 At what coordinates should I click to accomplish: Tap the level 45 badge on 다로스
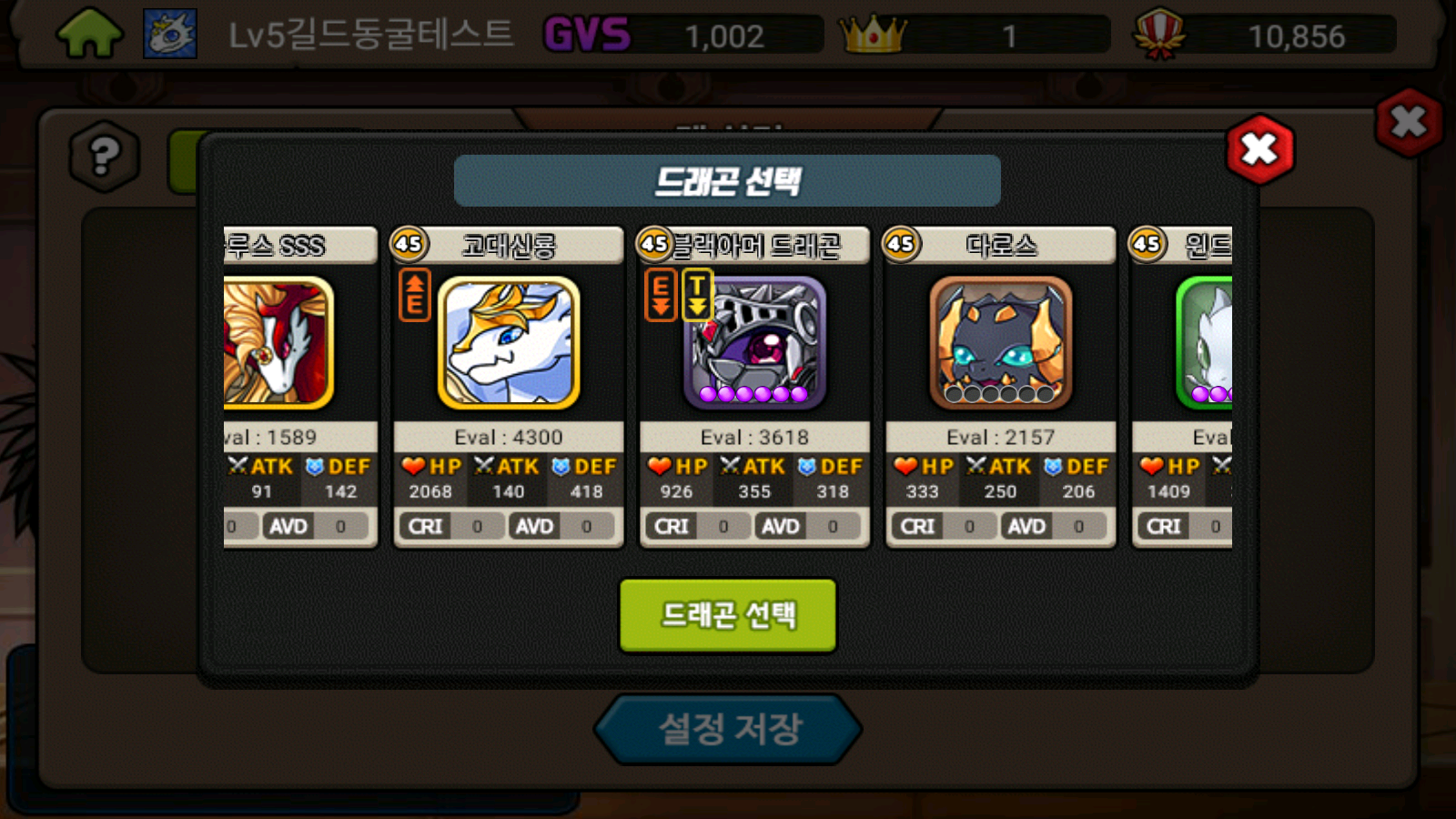click(901, 244)
